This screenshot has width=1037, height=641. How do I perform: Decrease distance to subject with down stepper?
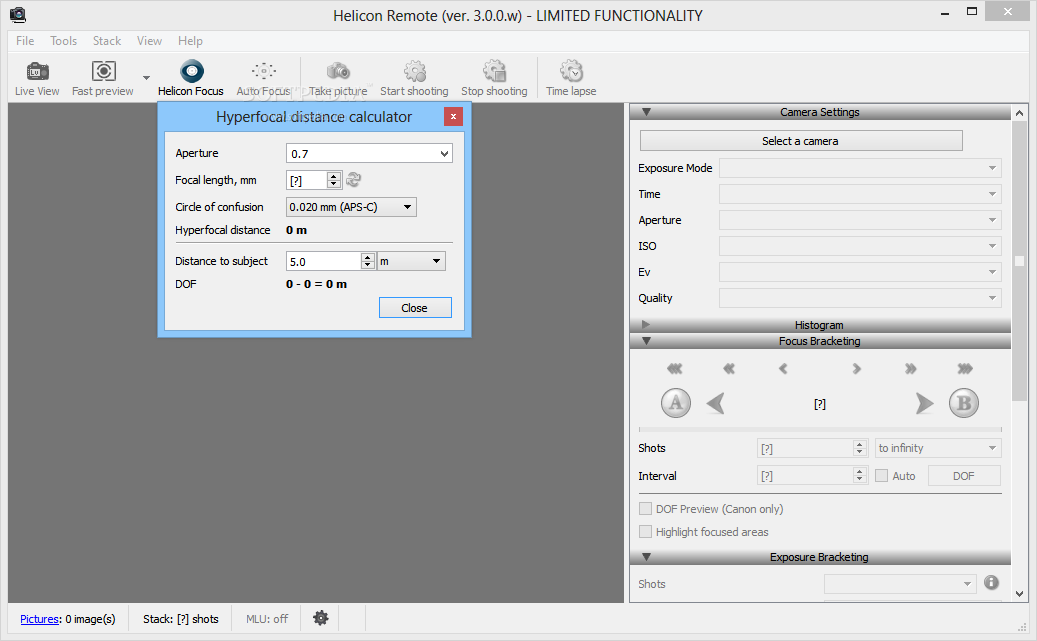pos(368,265)
